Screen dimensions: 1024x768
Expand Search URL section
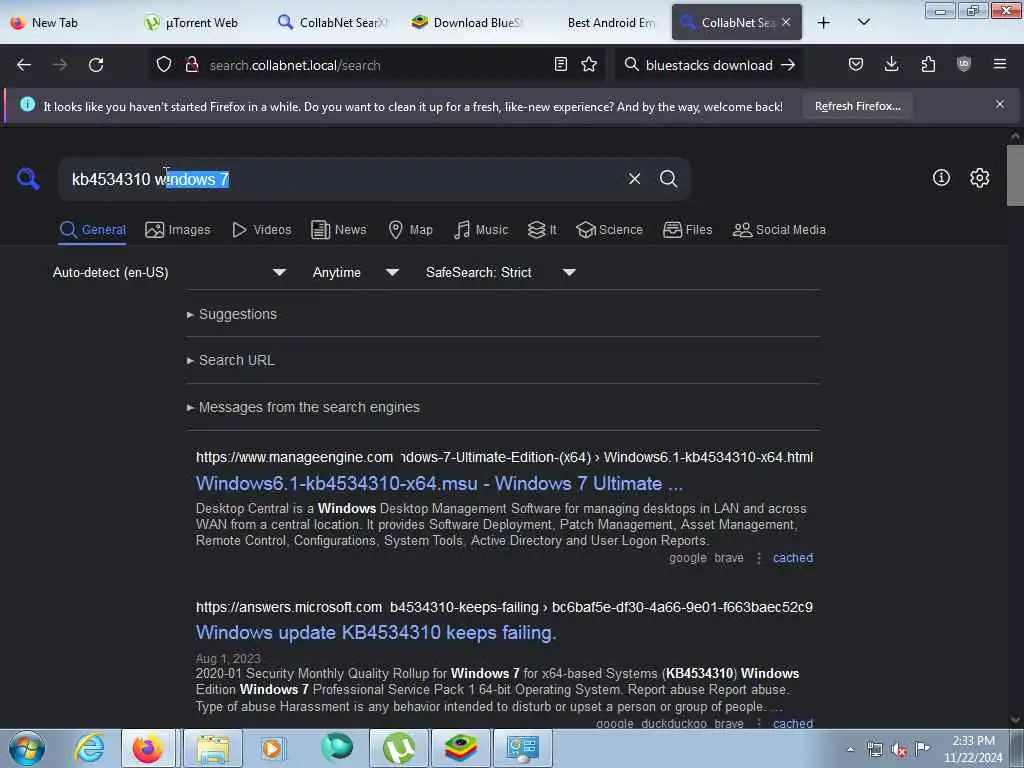(x=231, y=360)
